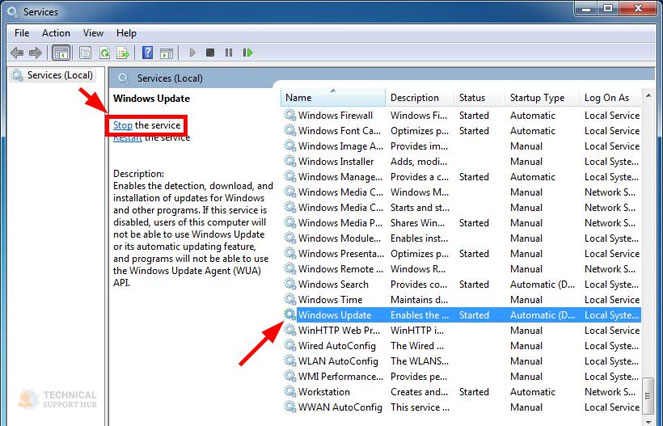
Task: Sort by the Status column header
Action: pyautogui.click(x=479, y=98)
